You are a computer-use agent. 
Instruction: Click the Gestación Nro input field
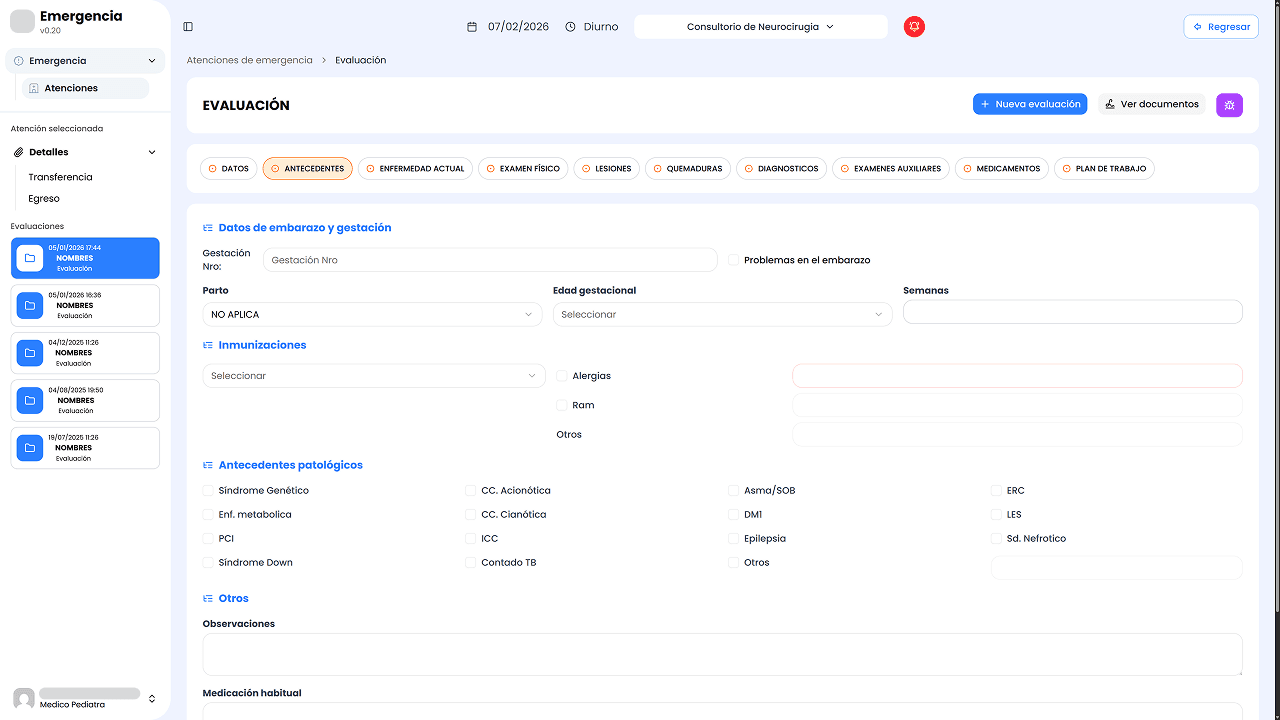coord(490,260)
